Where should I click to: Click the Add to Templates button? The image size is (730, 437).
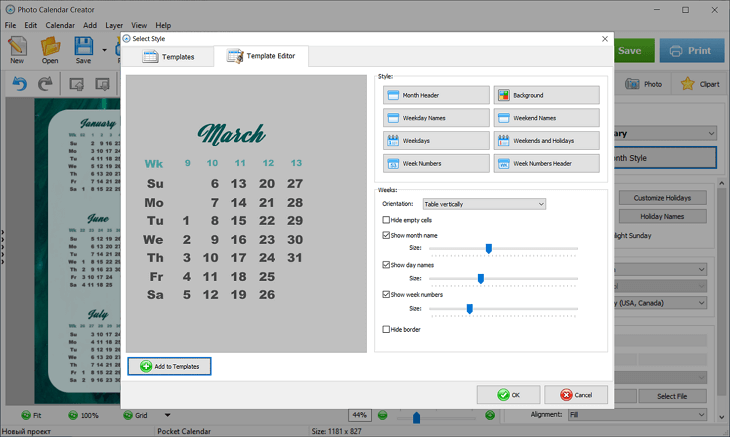(x=169, y=366)
